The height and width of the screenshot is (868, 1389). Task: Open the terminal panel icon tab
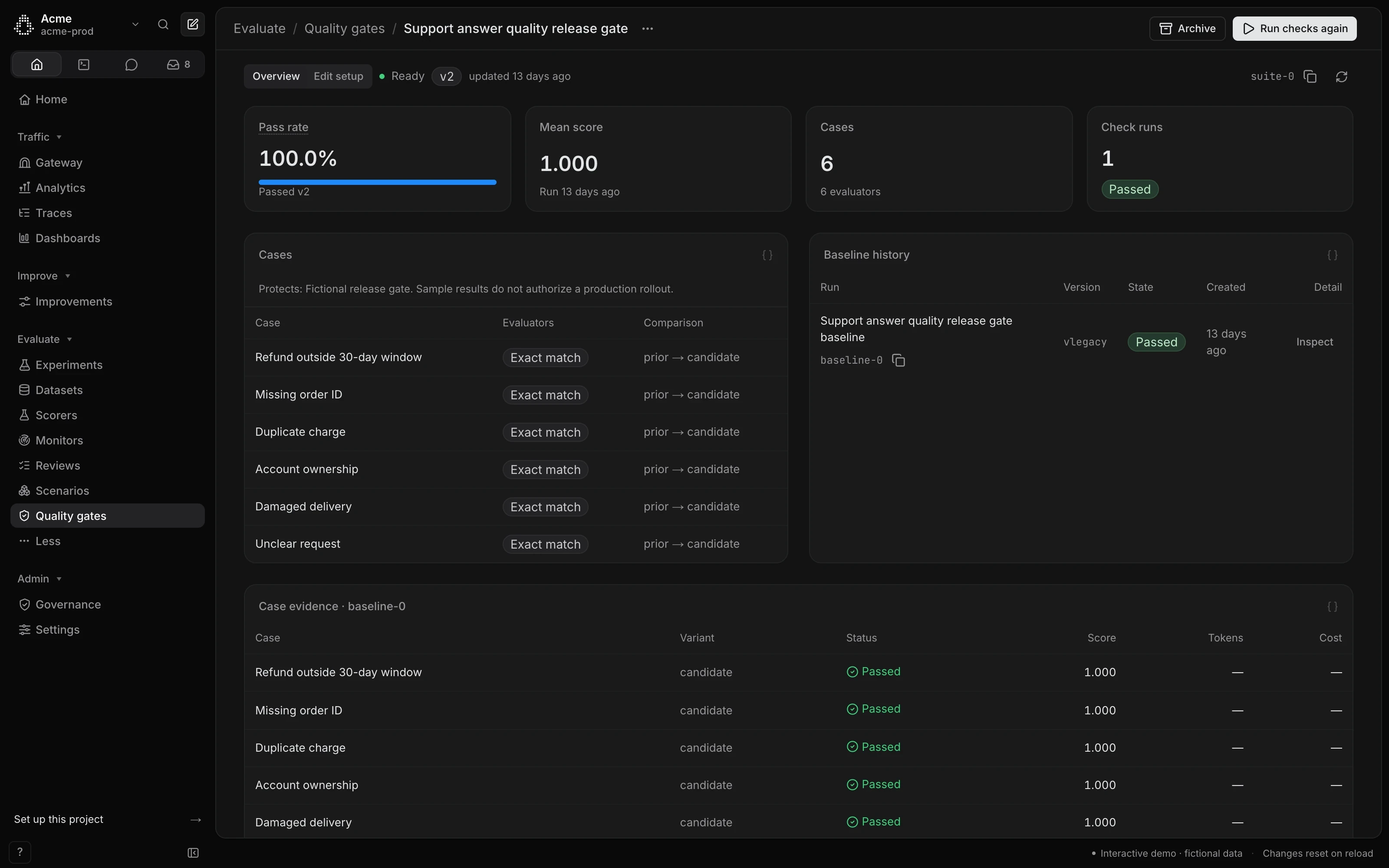click(x=84, y=64)
